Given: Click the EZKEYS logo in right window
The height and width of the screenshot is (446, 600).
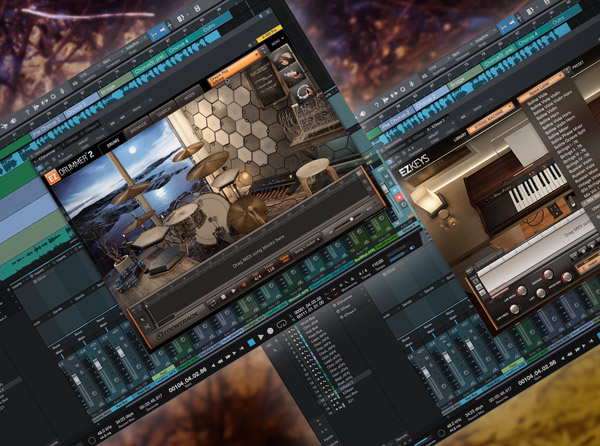Looking at the screenshot, I should [414, 164].
